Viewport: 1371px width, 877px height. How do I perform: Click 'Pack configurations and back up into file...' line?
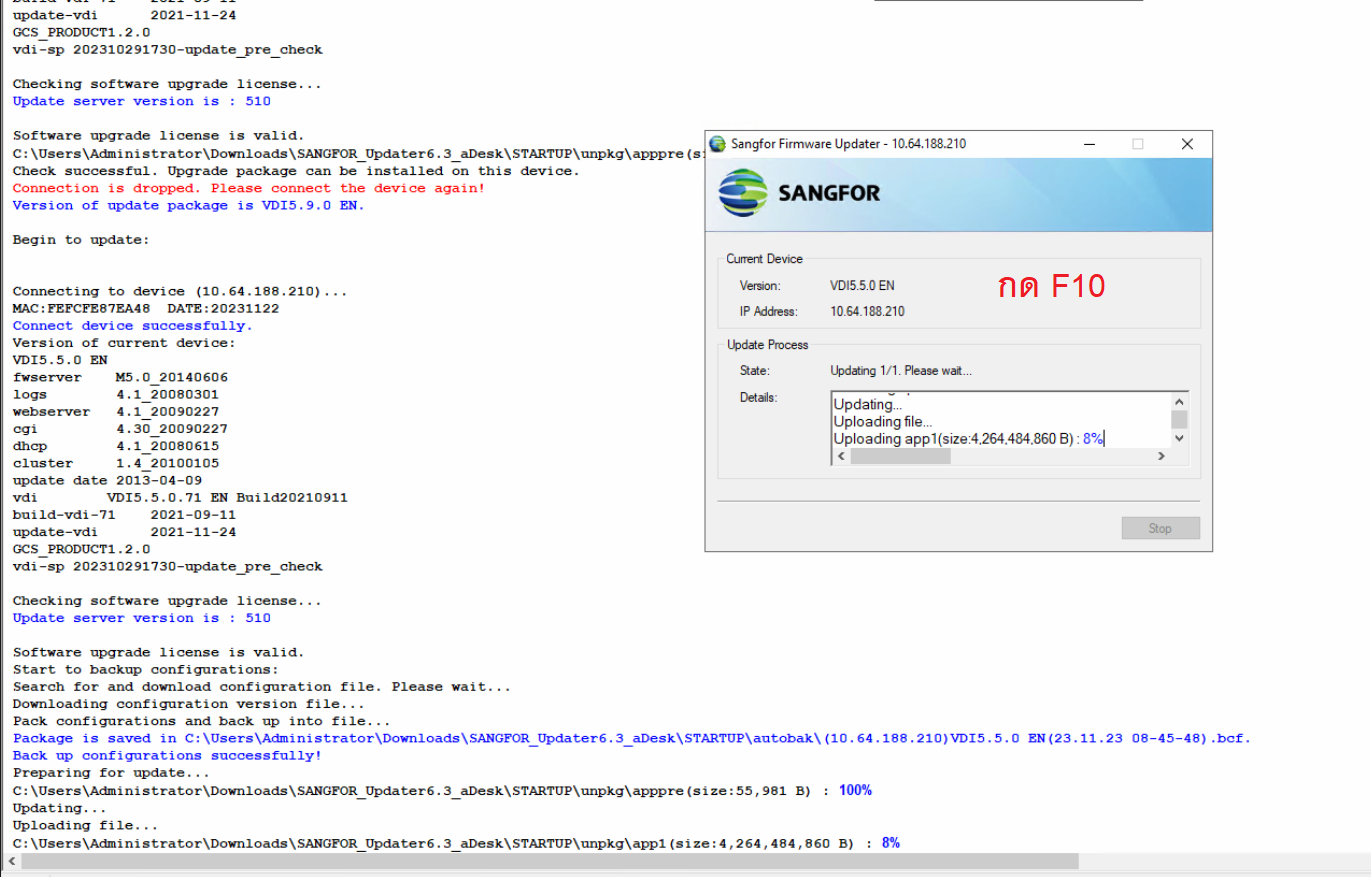coord(202,721)
